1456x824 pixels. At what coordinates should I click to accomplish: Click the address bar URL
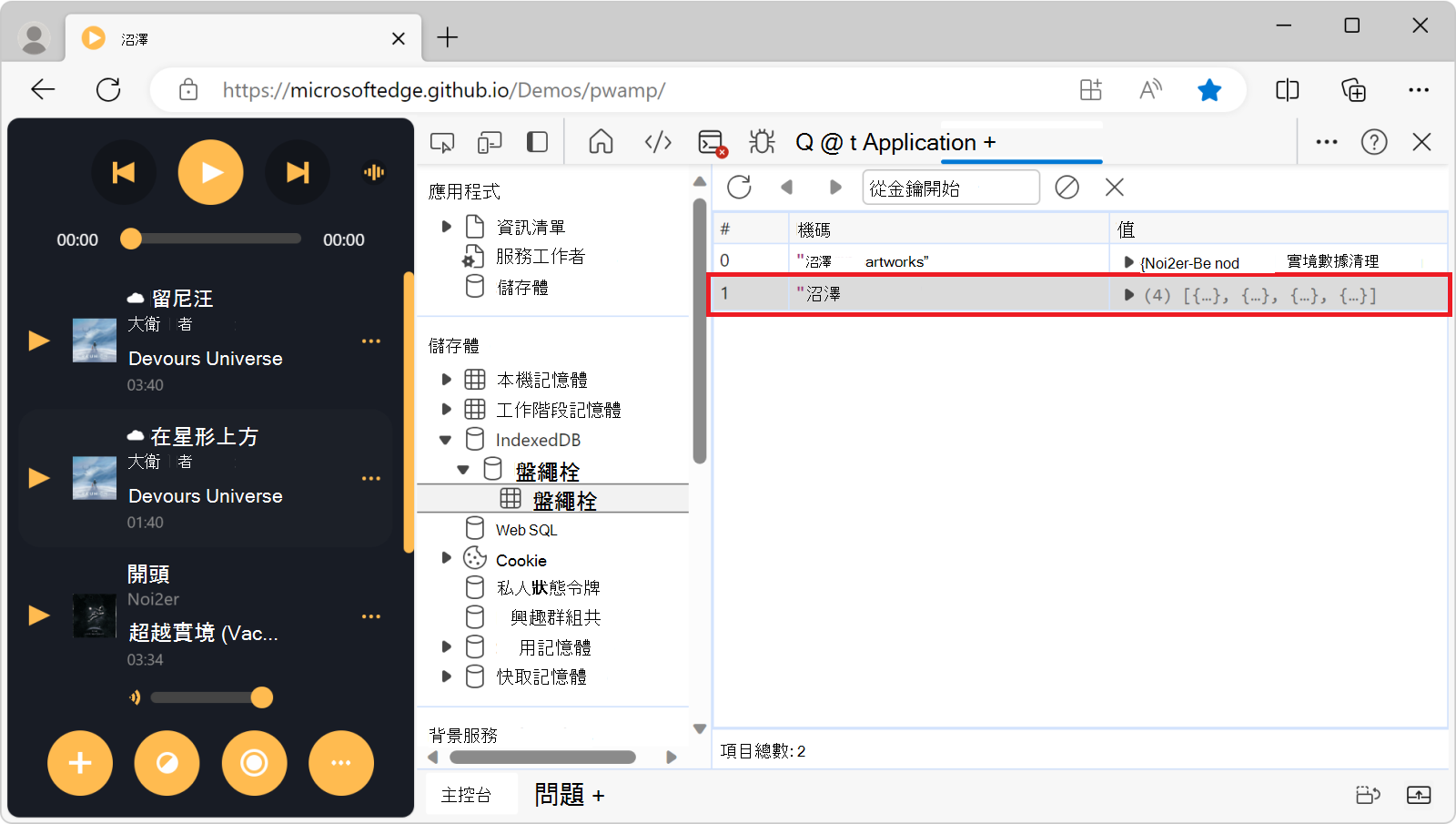[x=444, y=90]
